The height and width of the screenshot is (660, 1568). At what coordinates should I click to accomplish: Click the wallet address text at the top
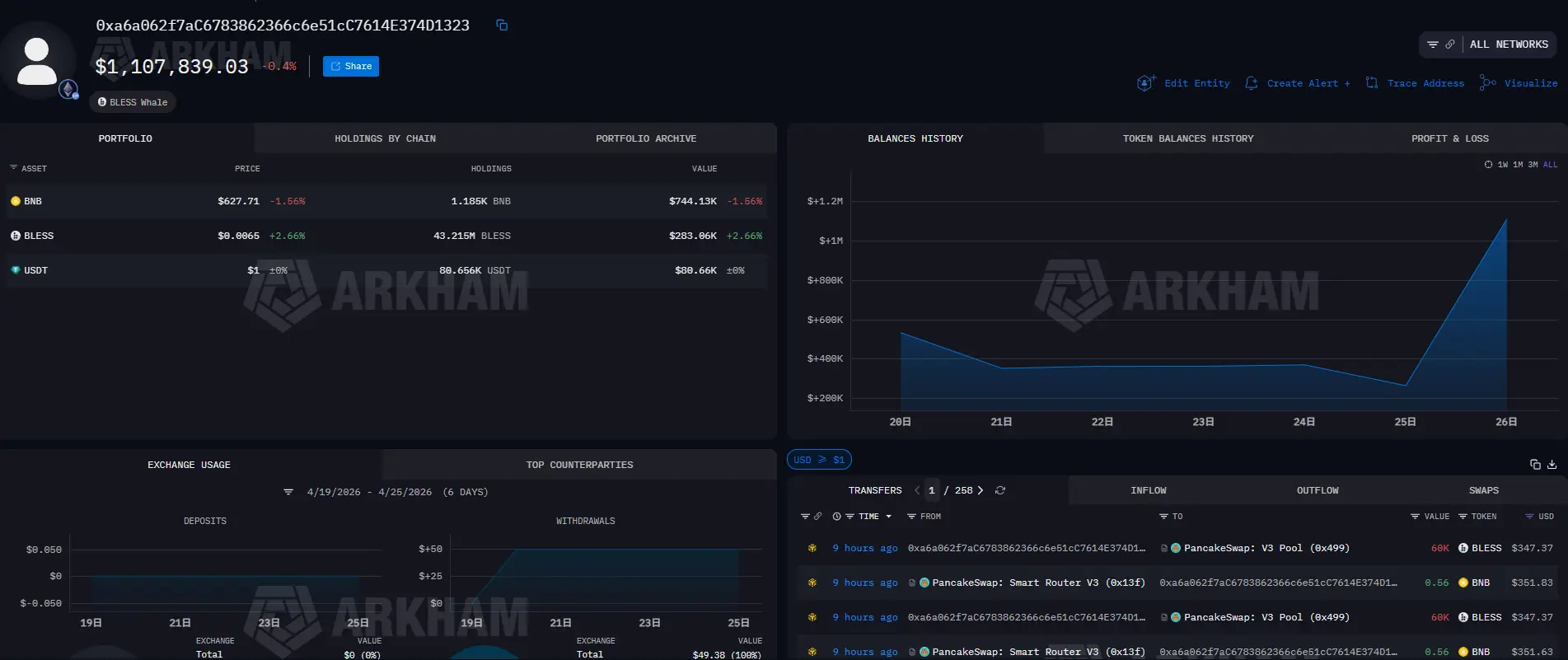pos(283,26)
